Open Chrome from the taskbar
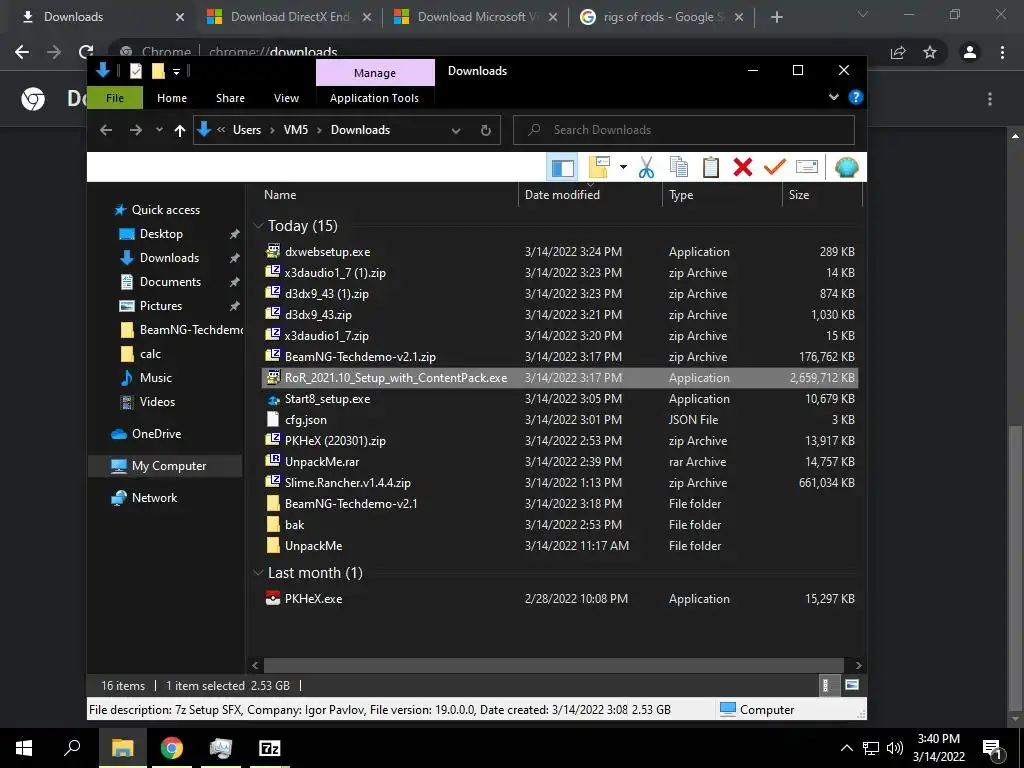 [x=172, y=748]
